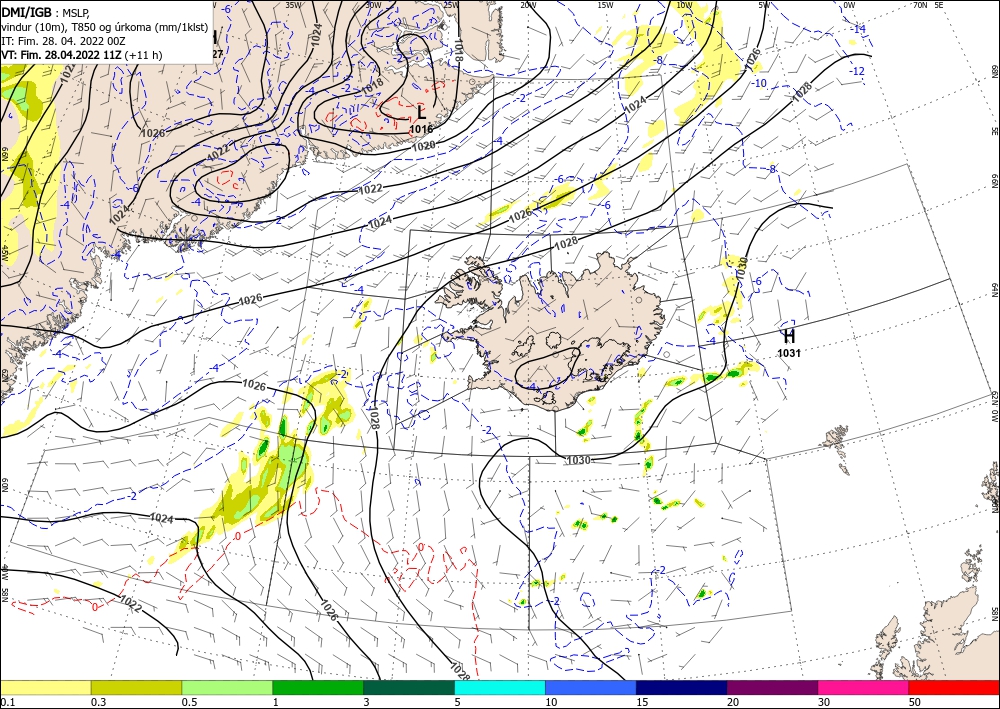This screenshot has height=709, width=1000.
Task: Click the light green 0.5–1 mm legend swatch
Action: (227, 687)
